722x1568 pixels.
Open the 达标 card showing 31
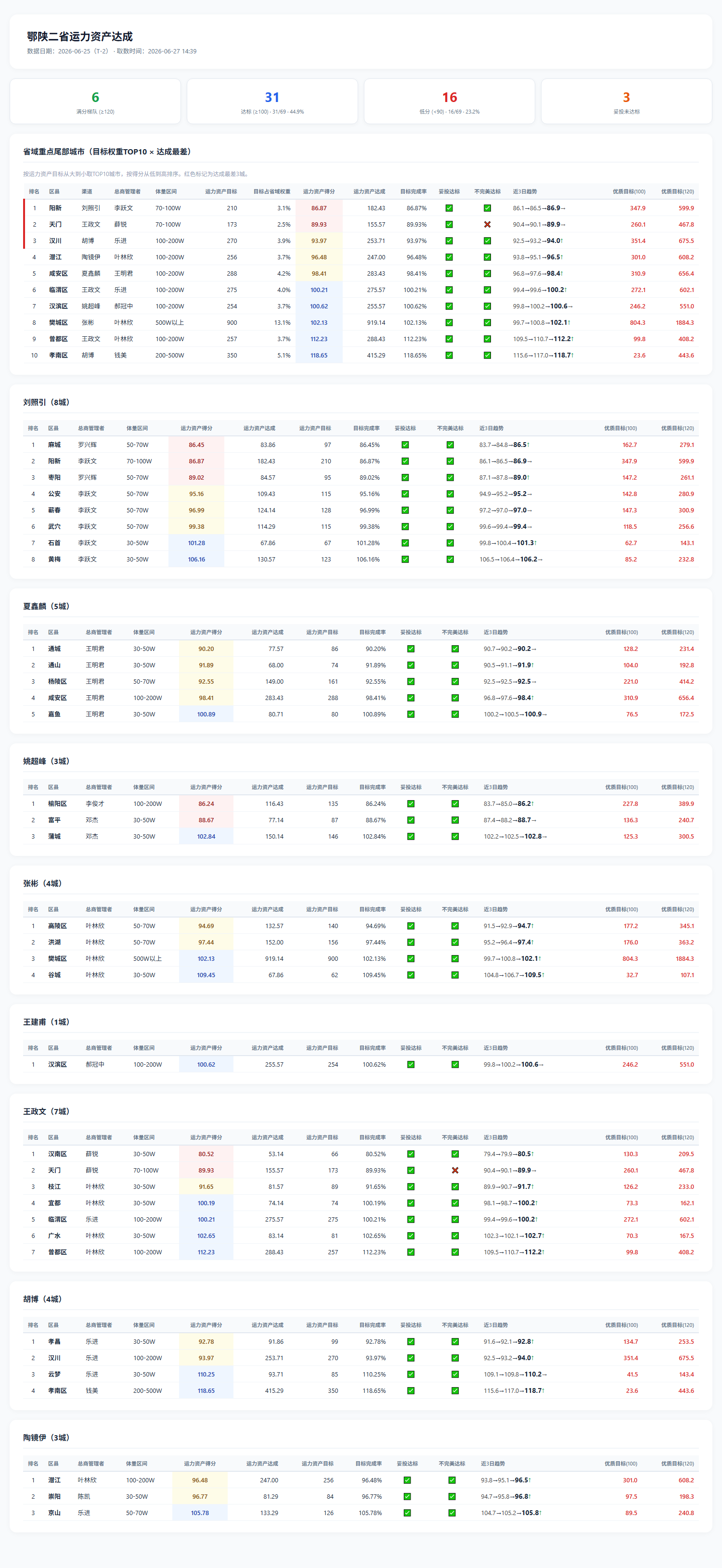(272, 102)
